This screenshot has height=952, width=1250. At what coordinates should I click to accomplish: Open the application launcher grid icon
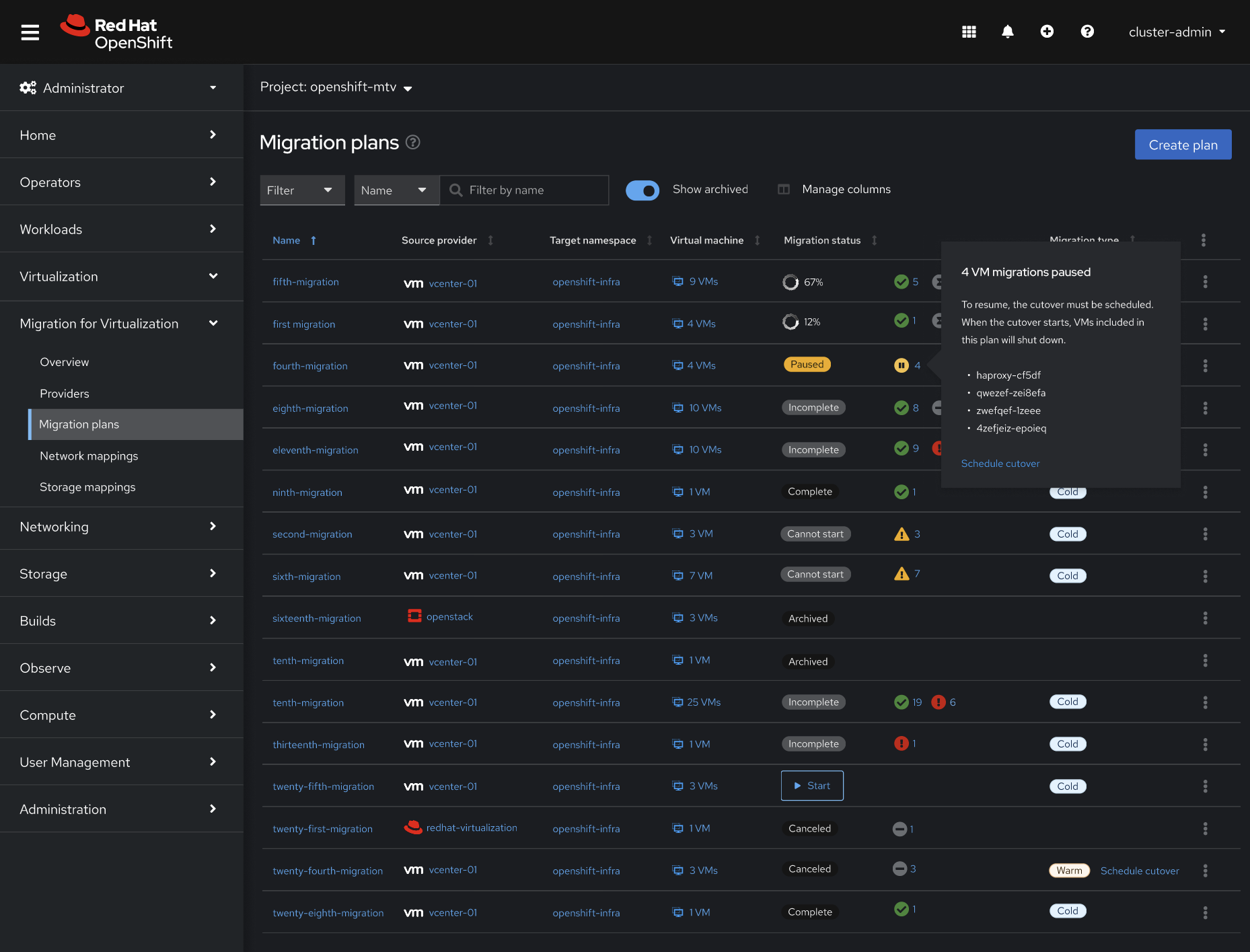[x=969, y=32]
